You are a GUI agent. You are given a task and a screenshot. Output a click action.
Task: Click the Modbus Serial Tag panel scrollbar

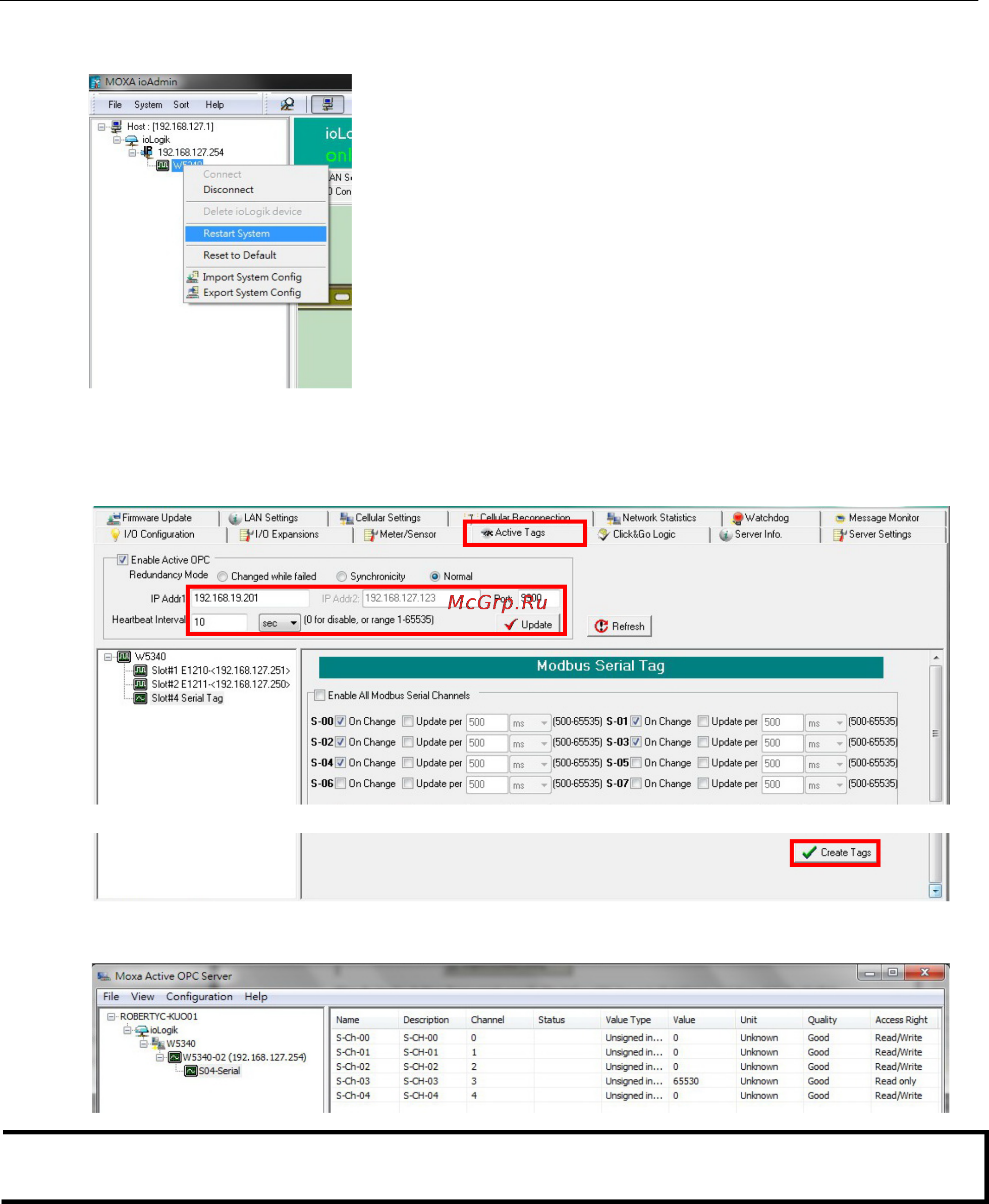click(935, 733)
